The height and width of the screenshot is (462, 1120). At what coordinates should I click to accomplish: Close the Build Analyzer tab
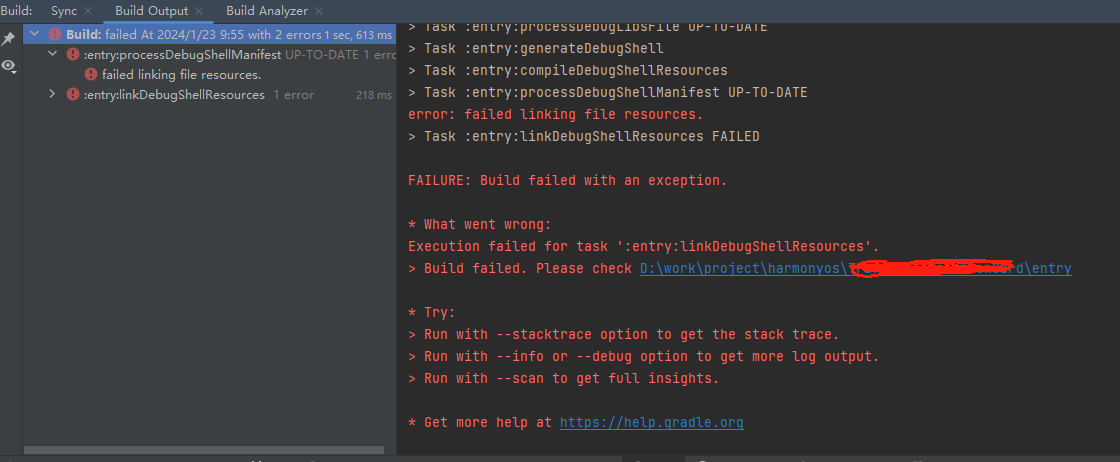[319, 11]
